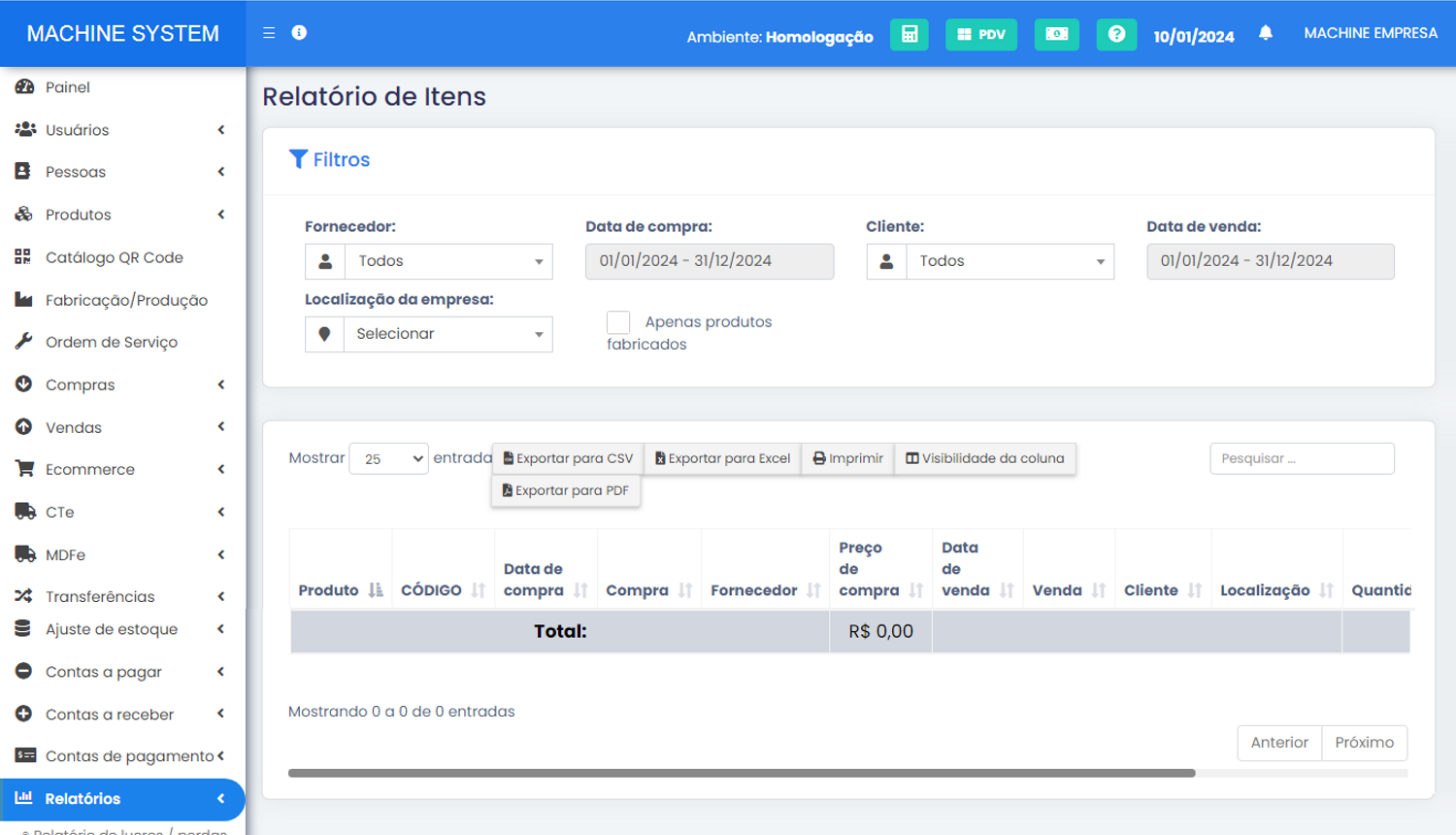
Task: Click the Data de compra date range field
Action: 710,261
